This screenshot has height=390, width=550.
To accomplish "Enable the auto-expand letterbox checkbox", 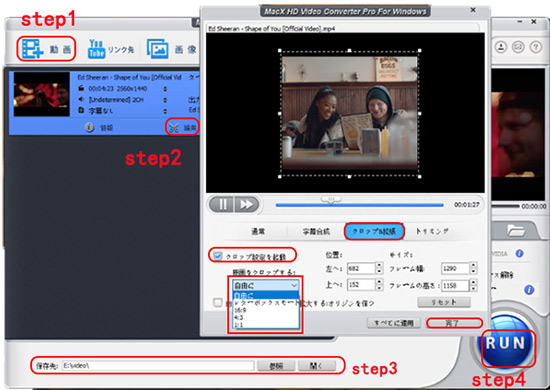I will coord(218,302).
